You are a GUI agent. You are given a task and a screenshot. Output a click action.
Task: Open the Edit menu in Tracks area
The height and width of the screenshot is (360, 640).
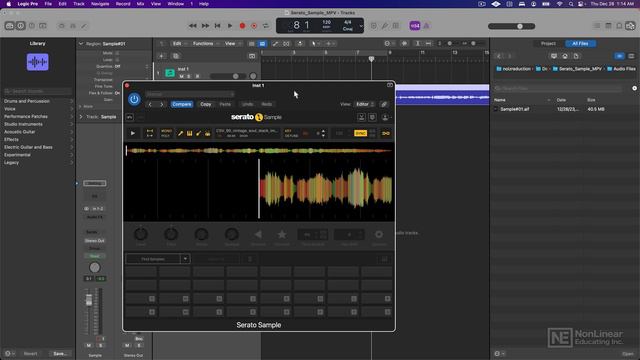click(179, 43)
